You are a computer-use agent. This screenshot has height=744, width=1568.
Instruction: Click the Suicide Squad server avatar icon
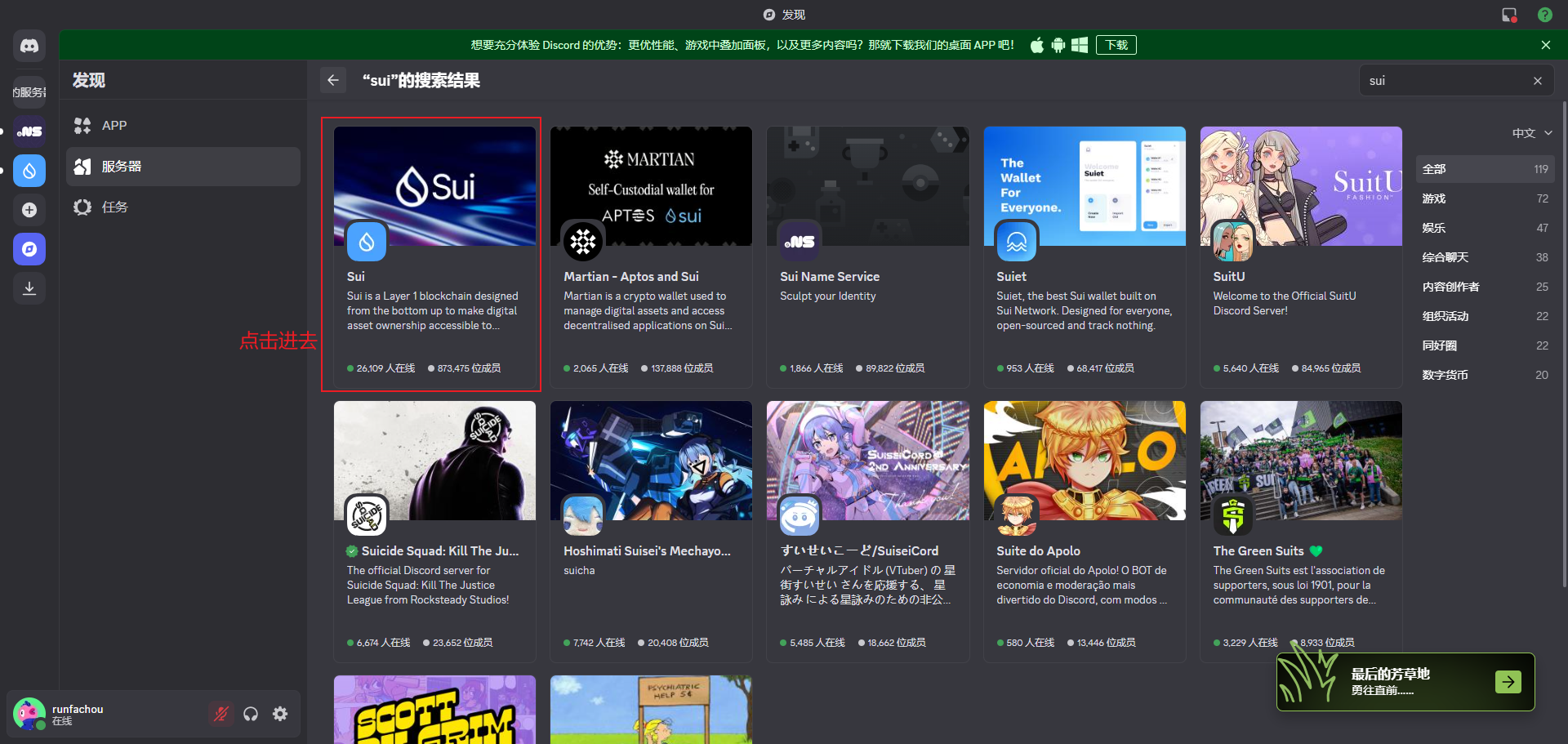click(367, 516)
